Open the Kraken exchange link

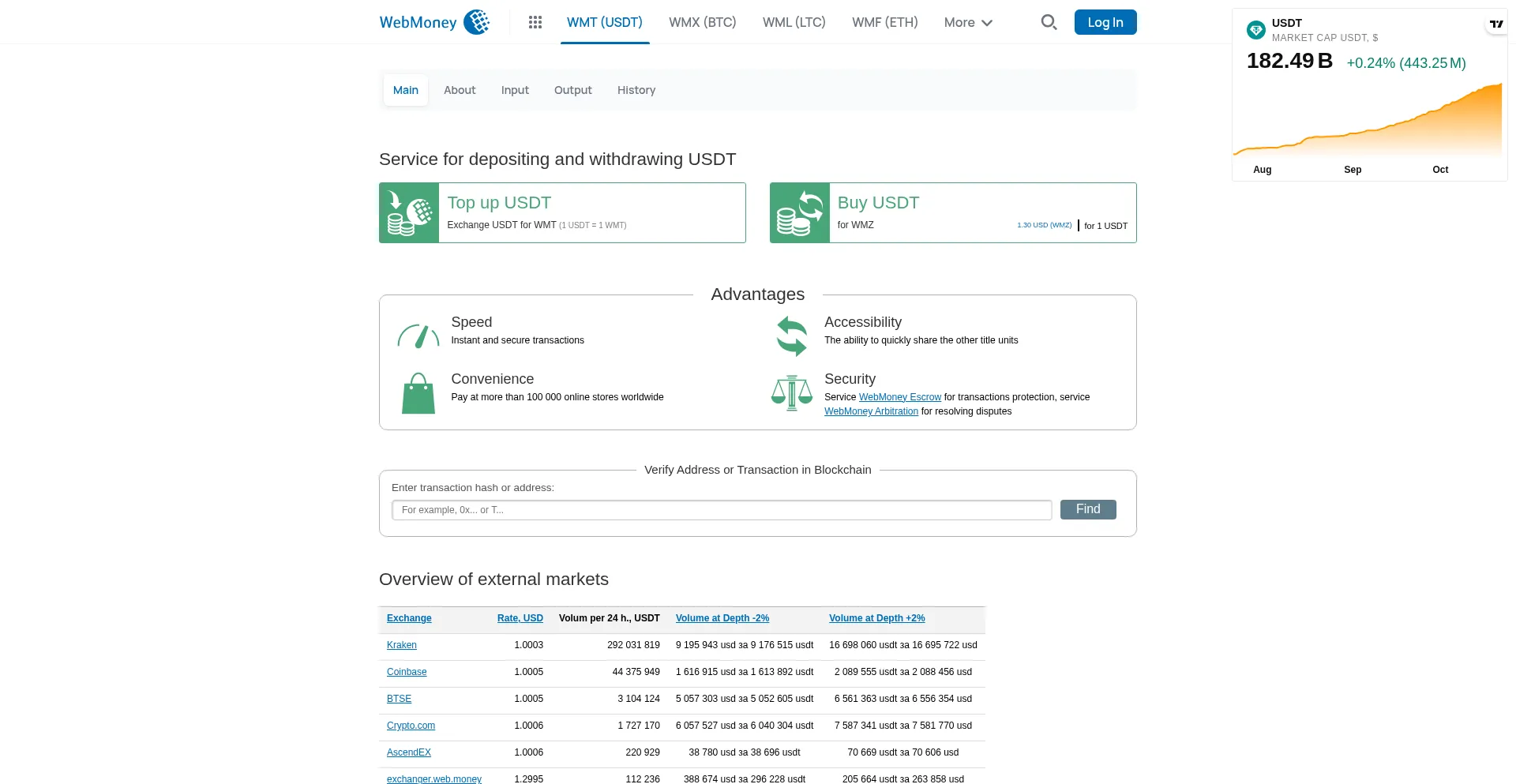coord(401,645)
